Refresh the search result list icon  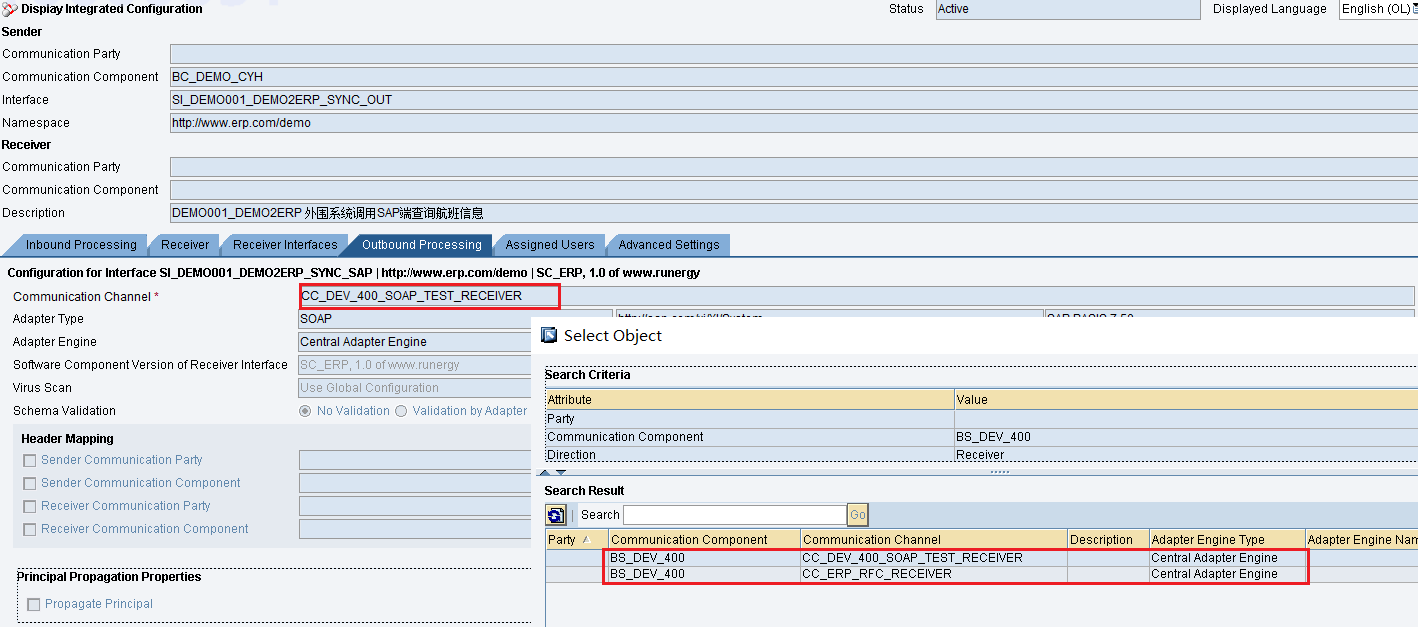556,515
